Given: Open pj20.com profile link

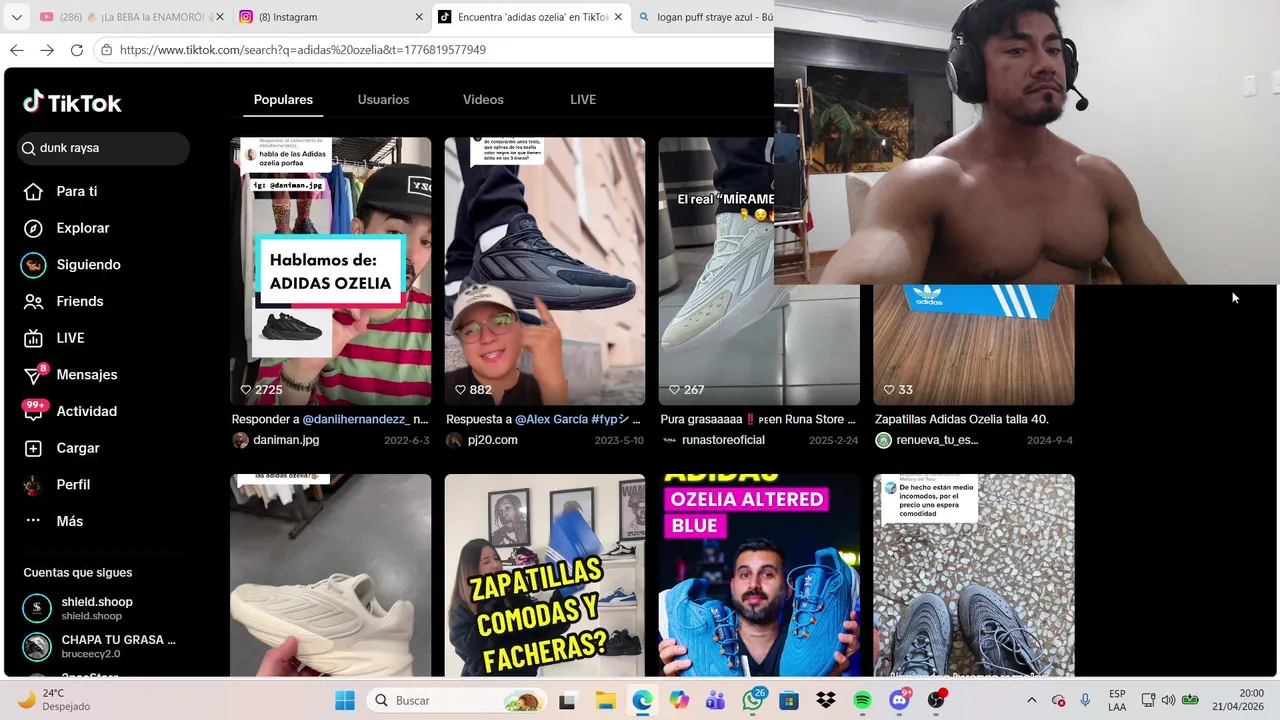Looking at the screenshot, I should 492,440.
